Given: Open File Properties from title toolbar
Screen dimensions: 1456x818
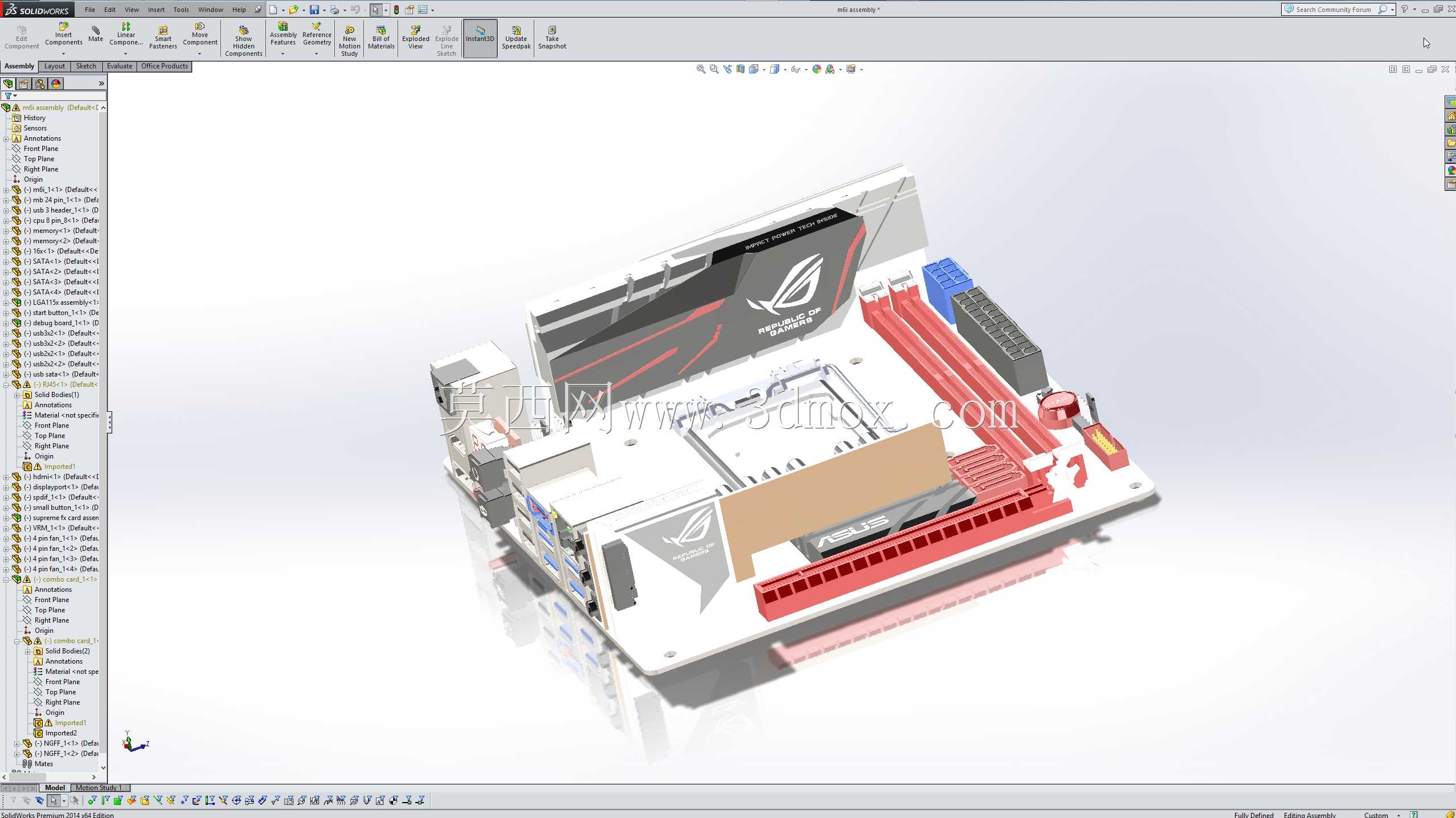Looking at the screenshot, I should pos(410,10).
